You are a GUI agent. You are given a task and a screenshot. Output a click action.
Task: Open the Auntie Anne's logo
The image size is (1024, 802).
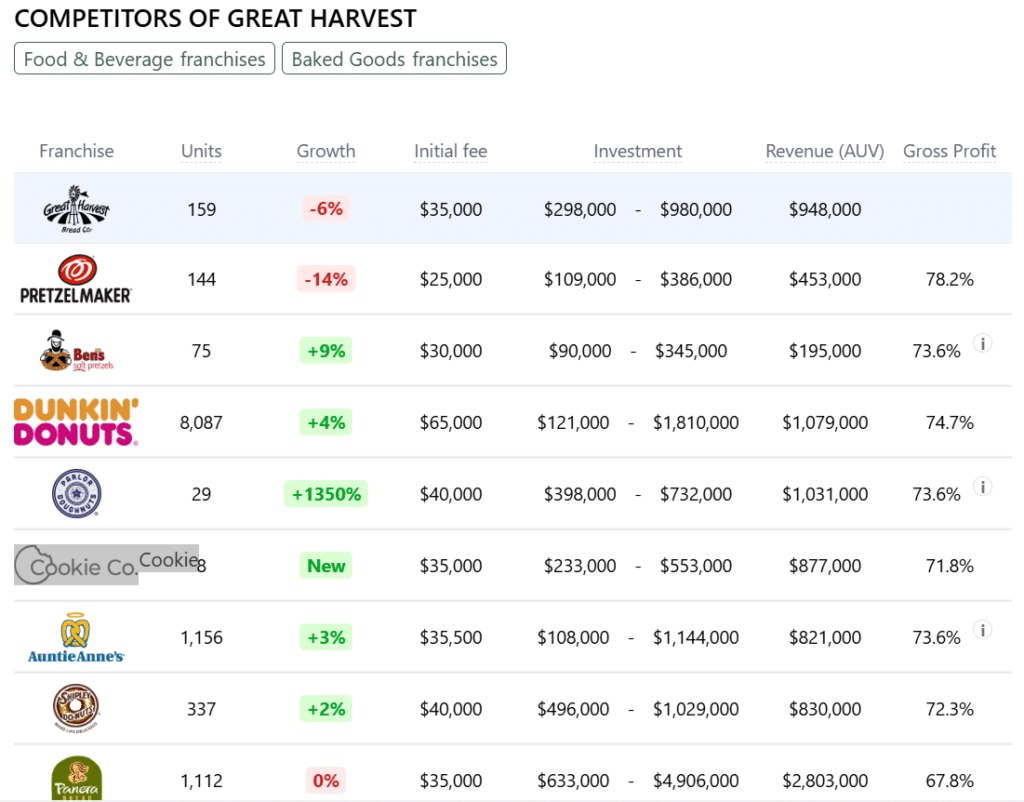click(76, 637)
